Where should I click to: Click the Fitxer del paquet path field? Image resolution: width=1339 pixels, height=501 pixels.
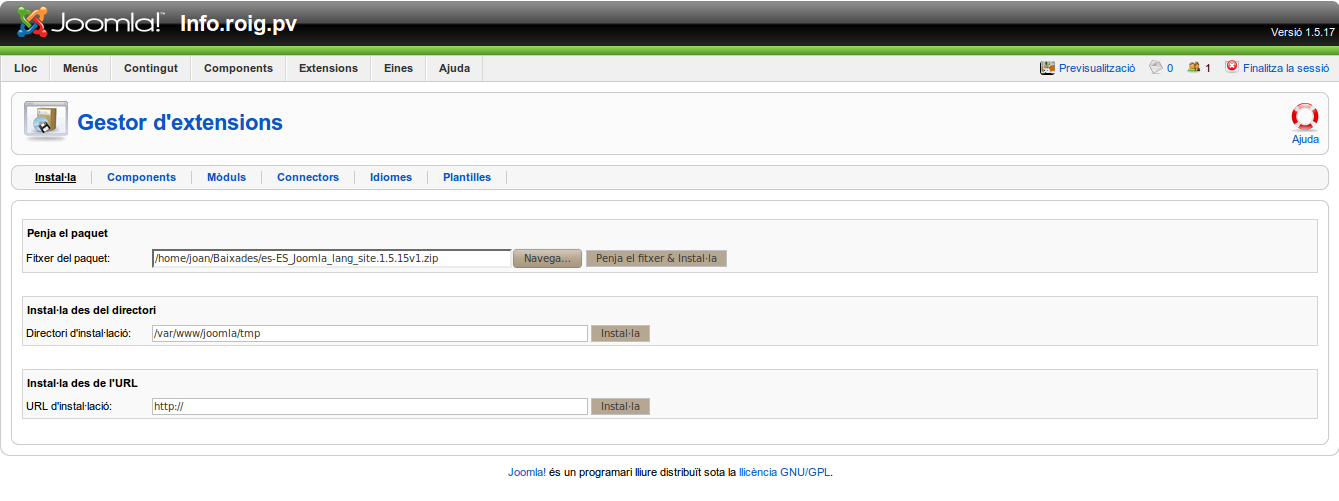tap(332, 258)
